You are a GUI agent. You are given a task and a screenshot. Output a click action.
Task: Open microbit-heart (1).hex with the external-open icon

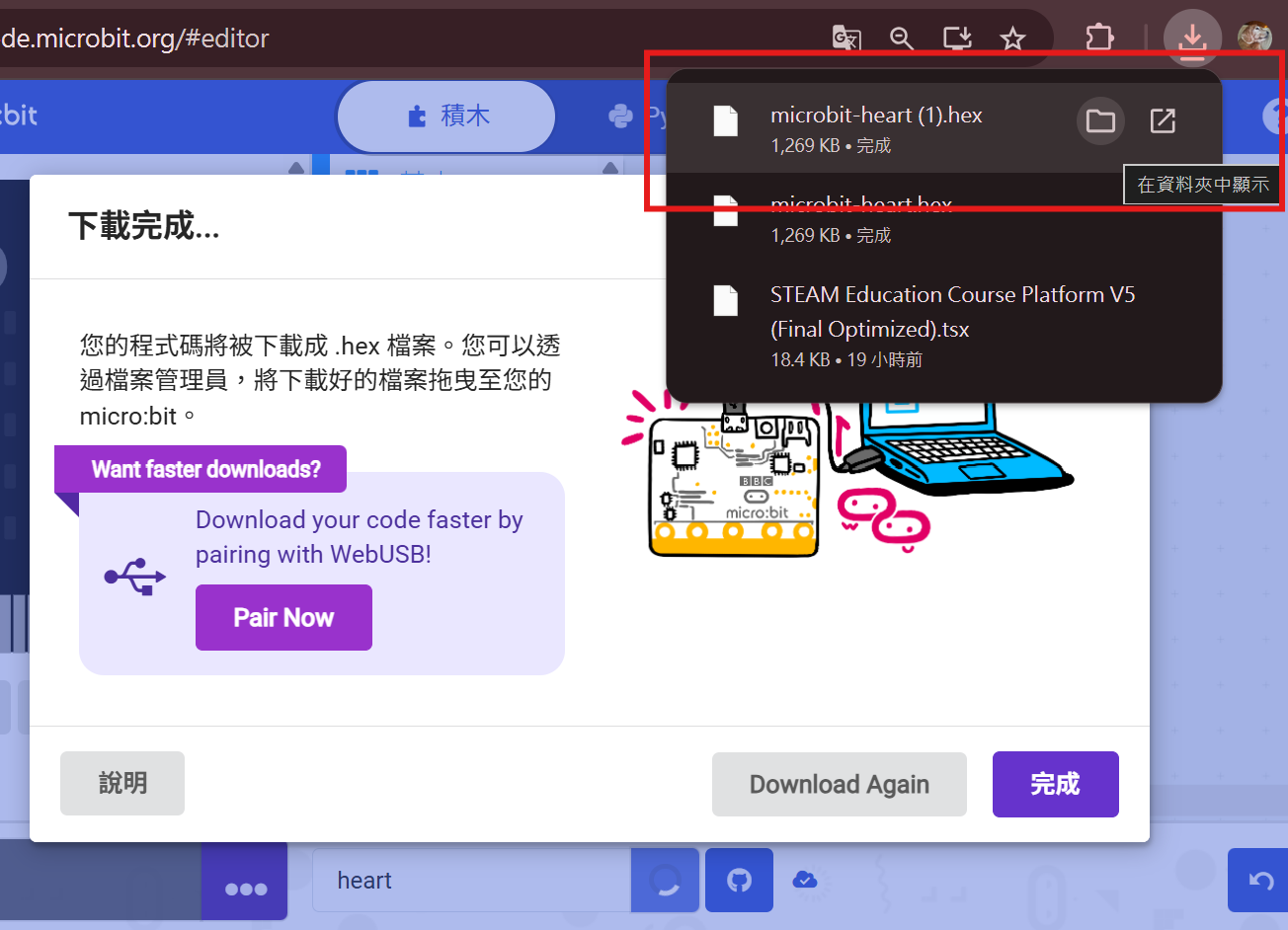point(1163,121)
